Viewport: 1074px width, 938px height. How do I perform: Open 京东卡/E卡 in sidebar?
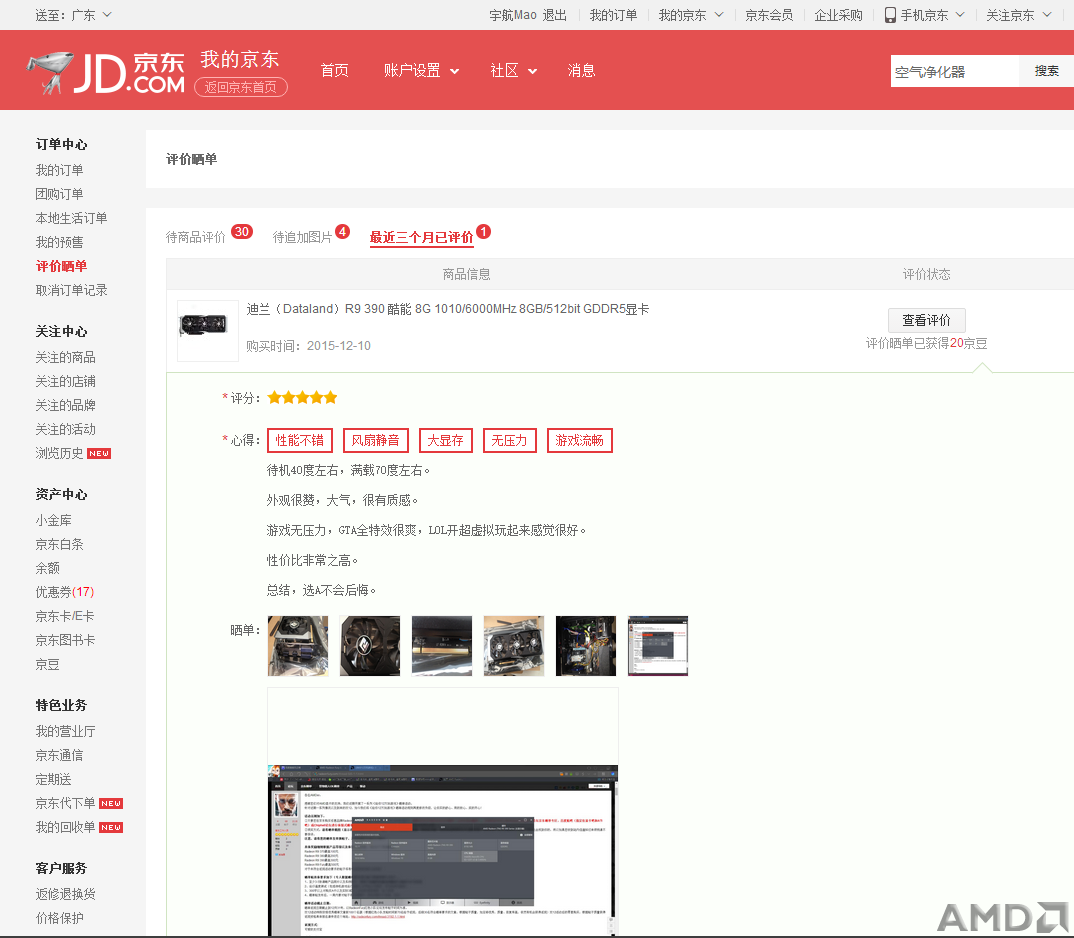point(65,616)
